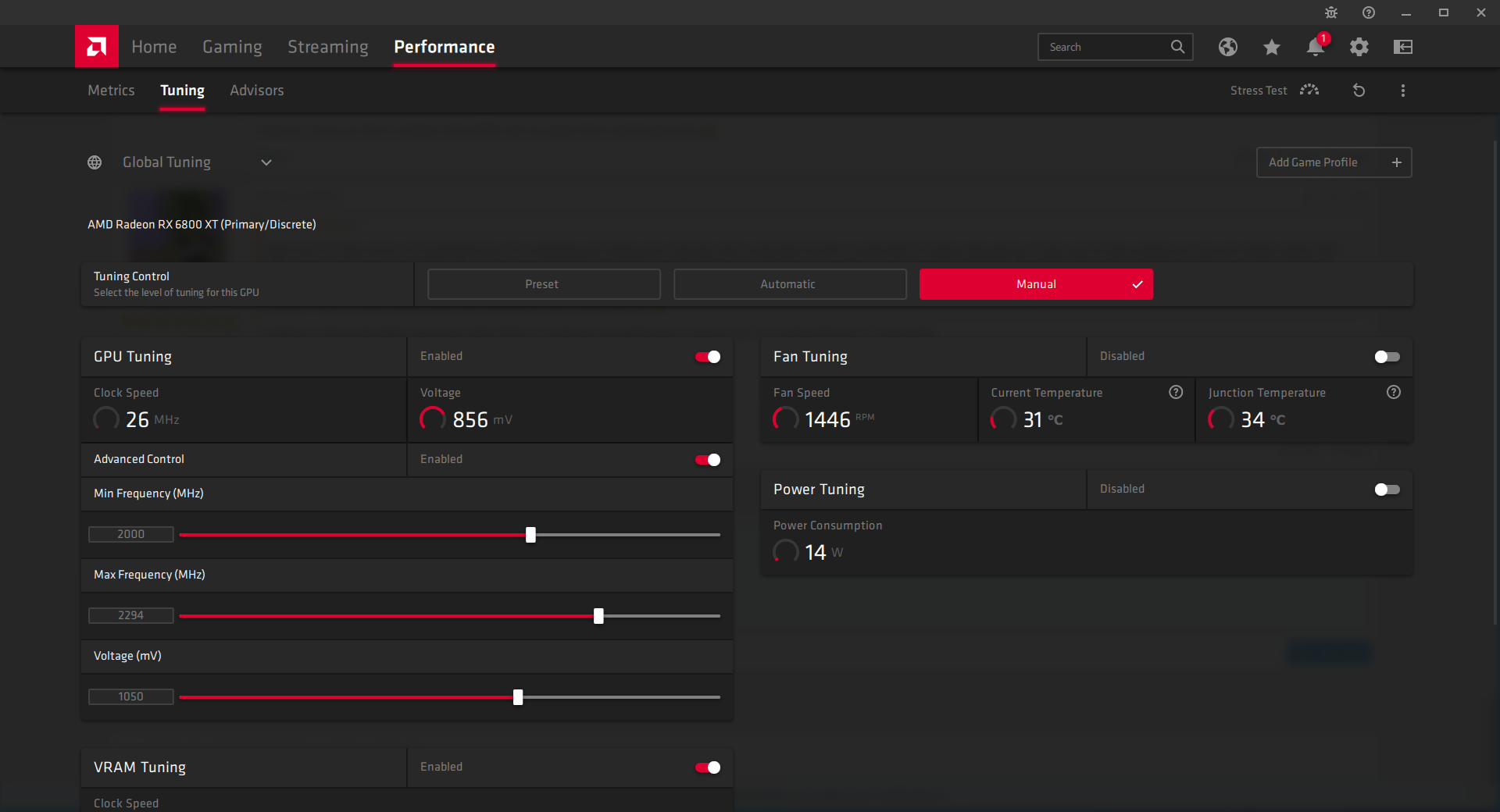Click the Add Game Profile button
This screenshot has height=812, width=1500.
coord(1334,162)
